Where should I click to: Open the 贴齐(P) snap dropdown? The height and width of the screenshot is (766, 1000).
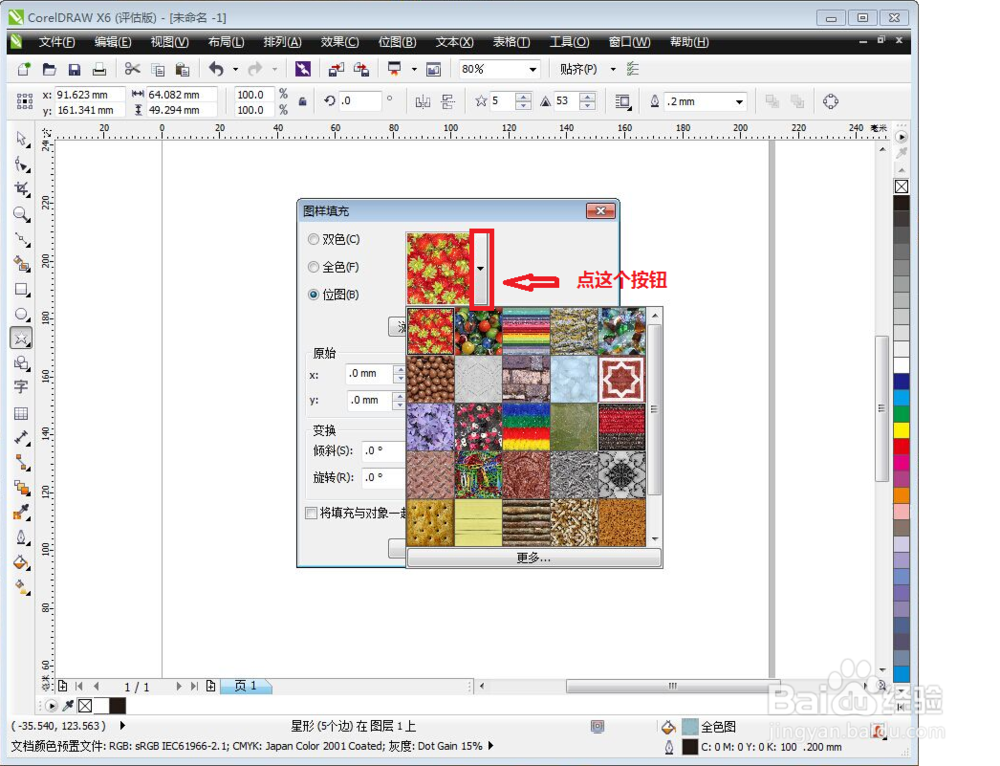pyautogui.click(x=613, y=69)
